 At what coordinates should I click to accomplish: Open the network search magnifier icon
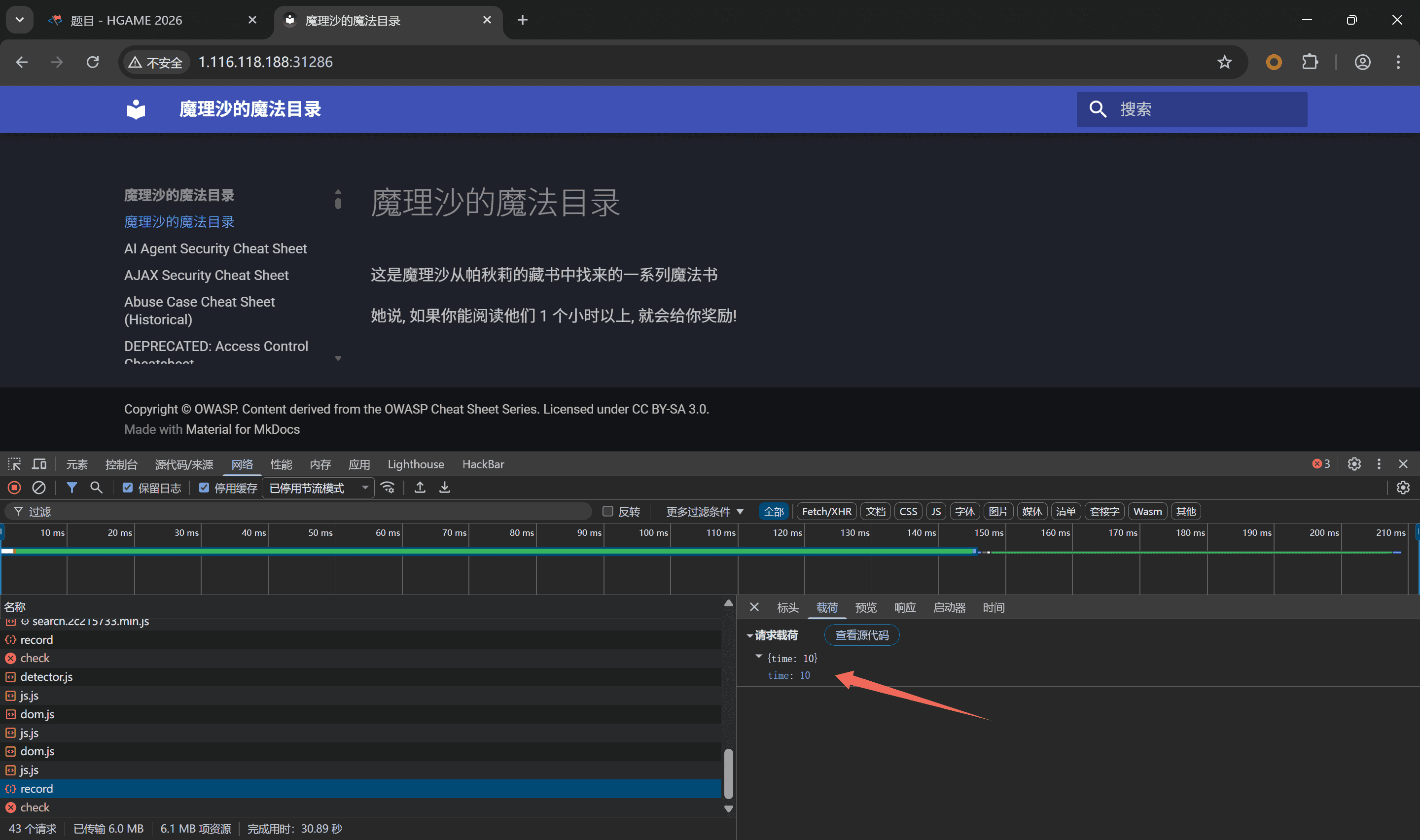96,488
